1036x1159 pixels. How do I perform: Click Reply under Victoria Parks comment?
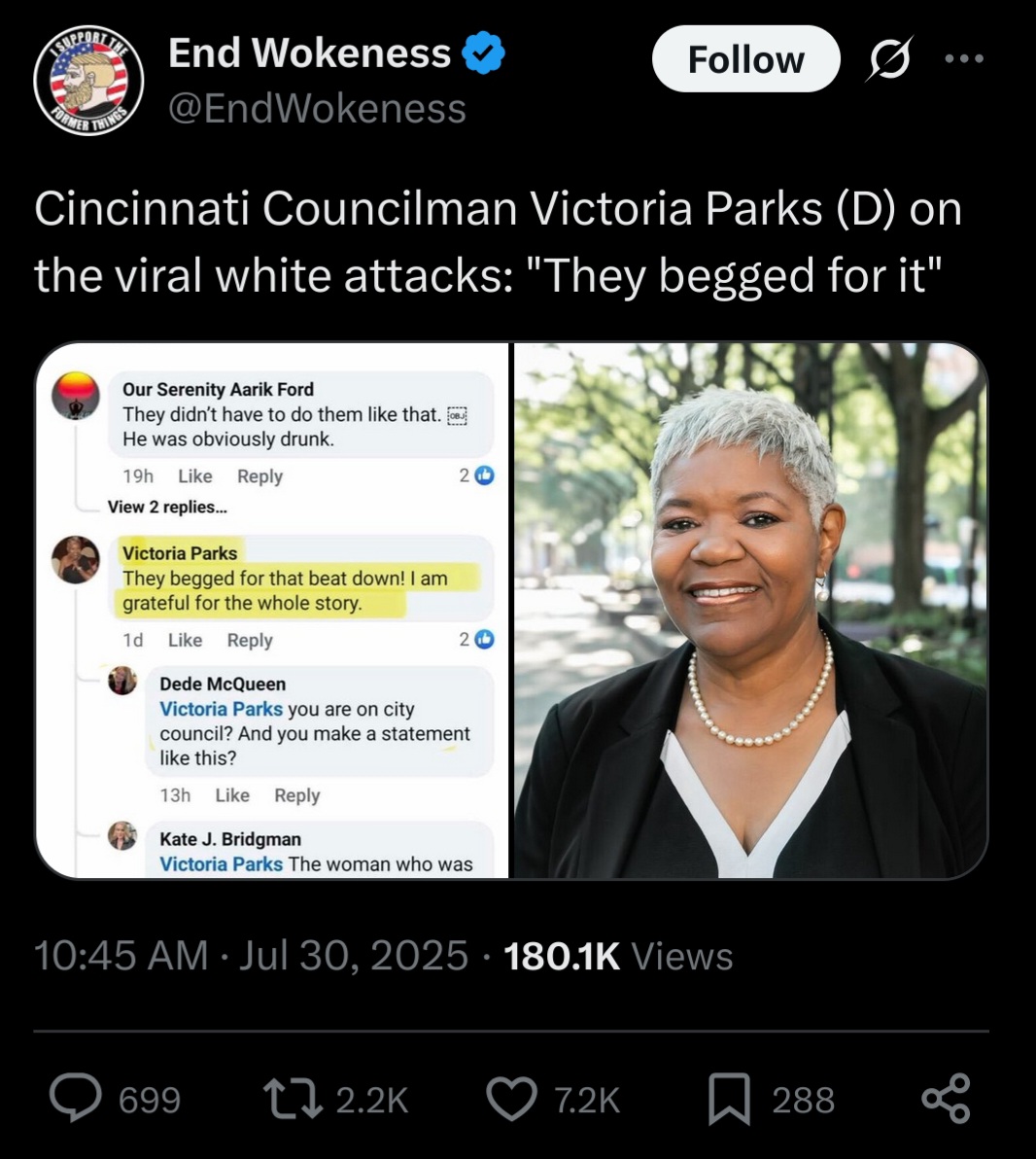click(x=250, y=640)
